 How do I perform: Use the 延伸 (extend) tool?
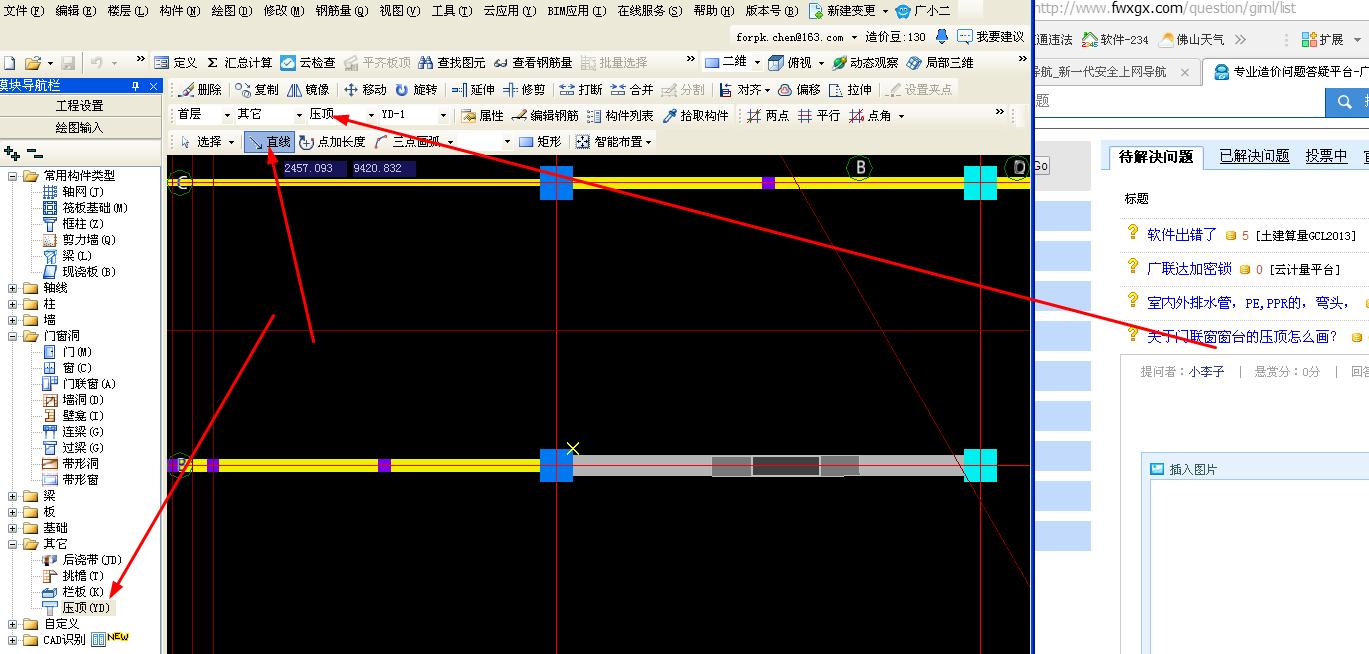(473, 90)
